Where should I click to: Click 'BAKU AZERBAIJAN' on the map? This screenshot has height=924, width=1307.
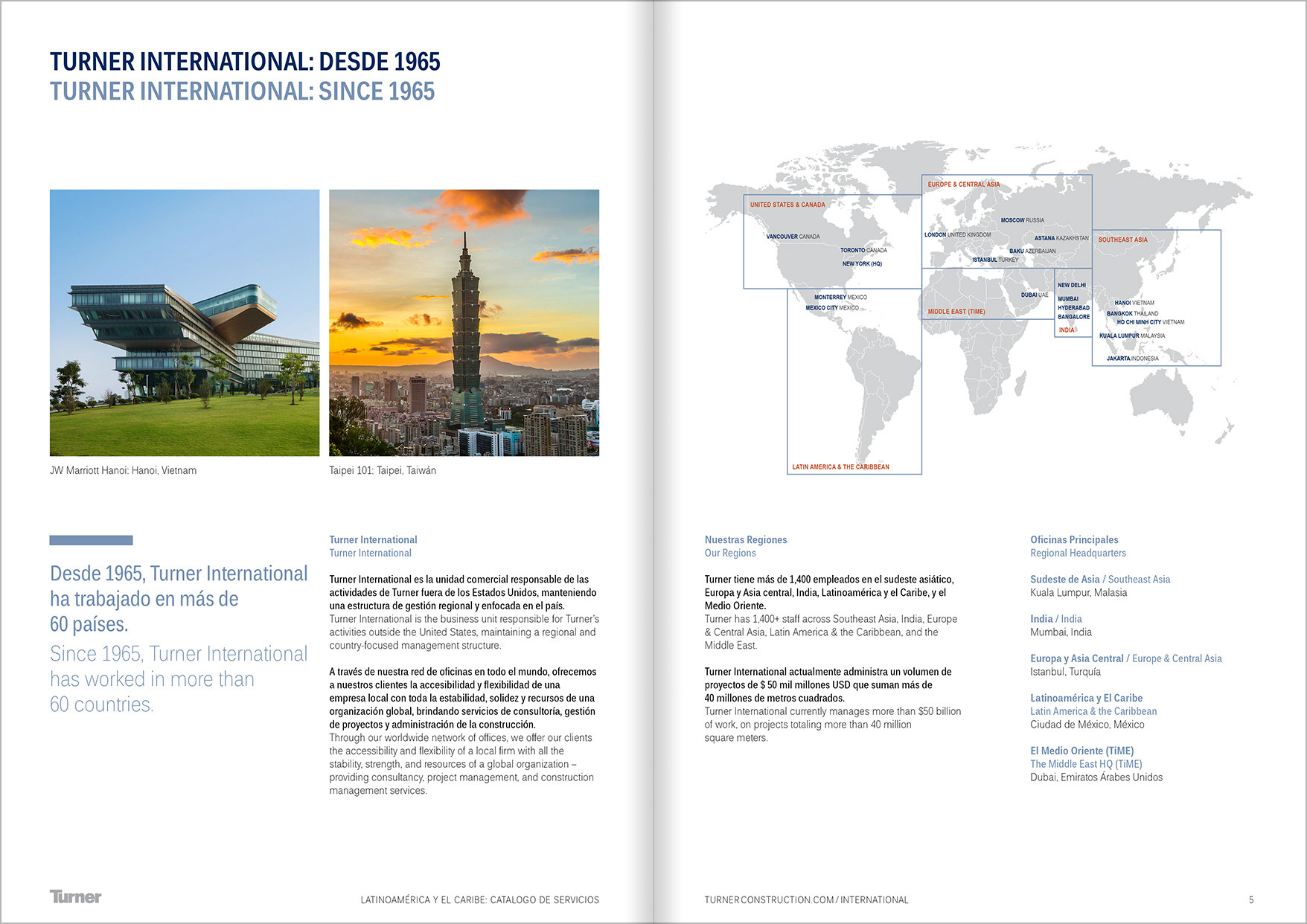[1032, 251]
